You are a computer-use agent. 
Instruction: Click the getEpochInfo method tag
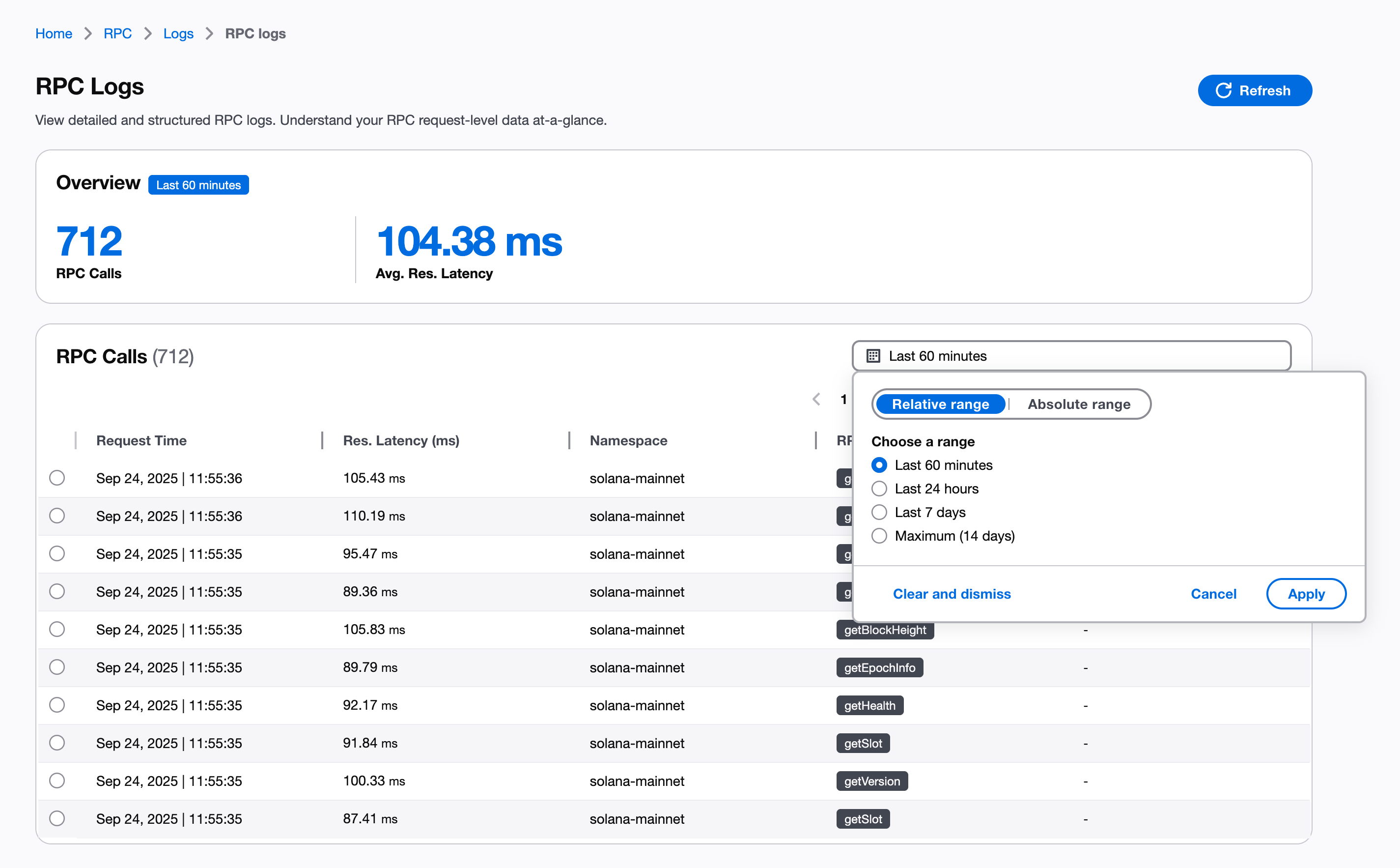[880, 667]
